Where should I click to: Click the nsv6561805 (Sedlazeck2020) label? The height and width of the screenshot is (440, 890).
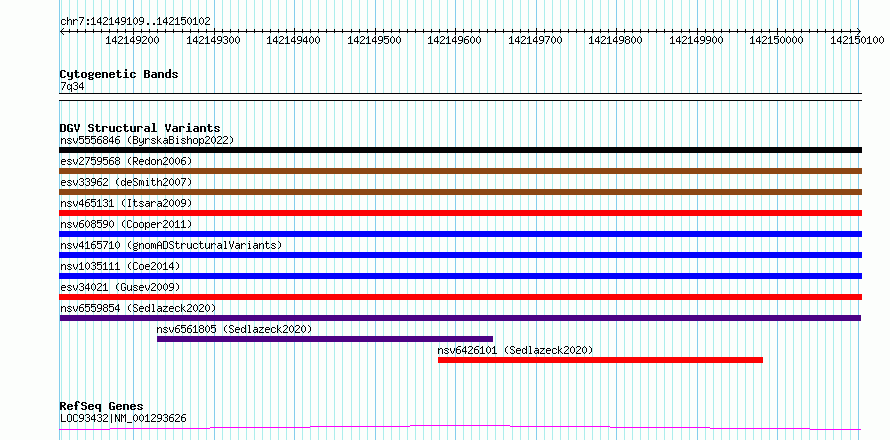pos(234,329)
